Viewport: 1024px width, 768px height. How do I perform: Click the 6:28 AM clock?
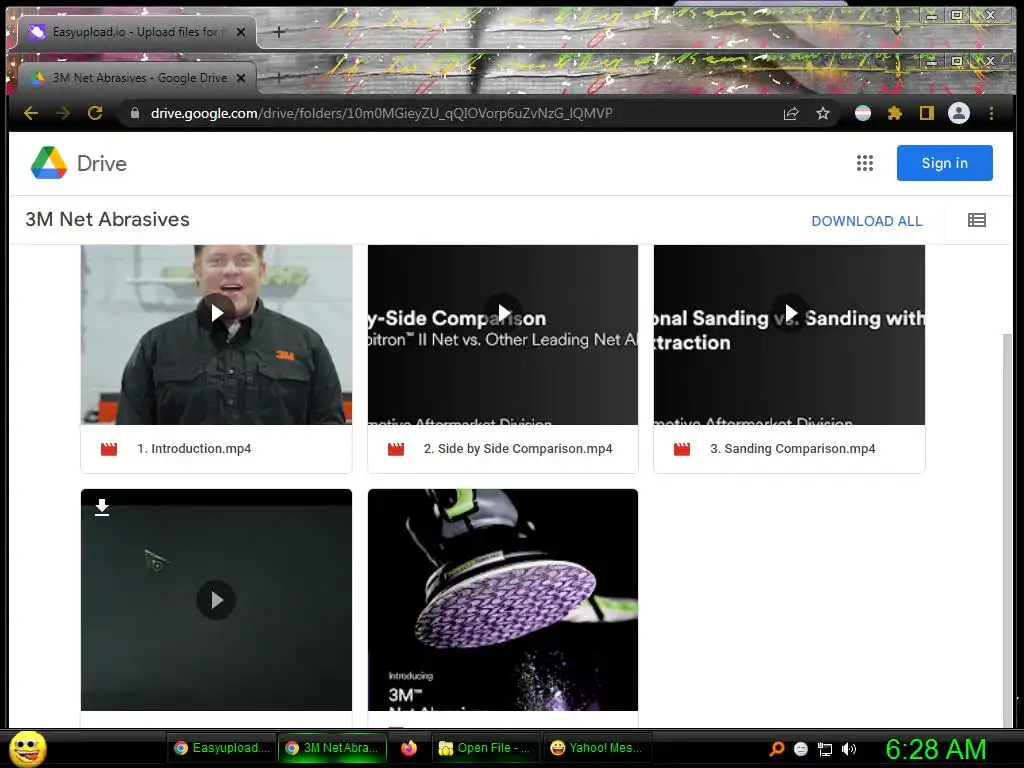(x=935, y=749)
